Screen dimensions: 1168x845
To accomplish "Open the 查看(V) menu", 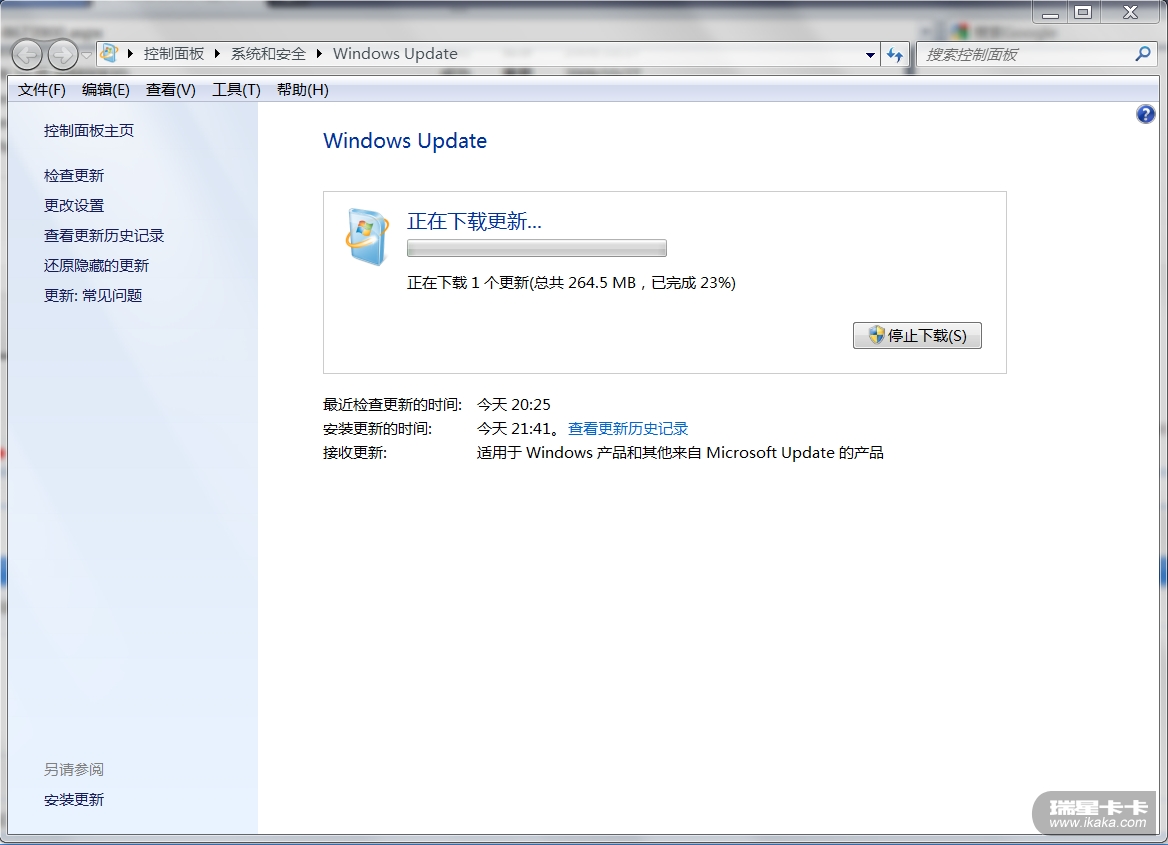I will (171, 89).
